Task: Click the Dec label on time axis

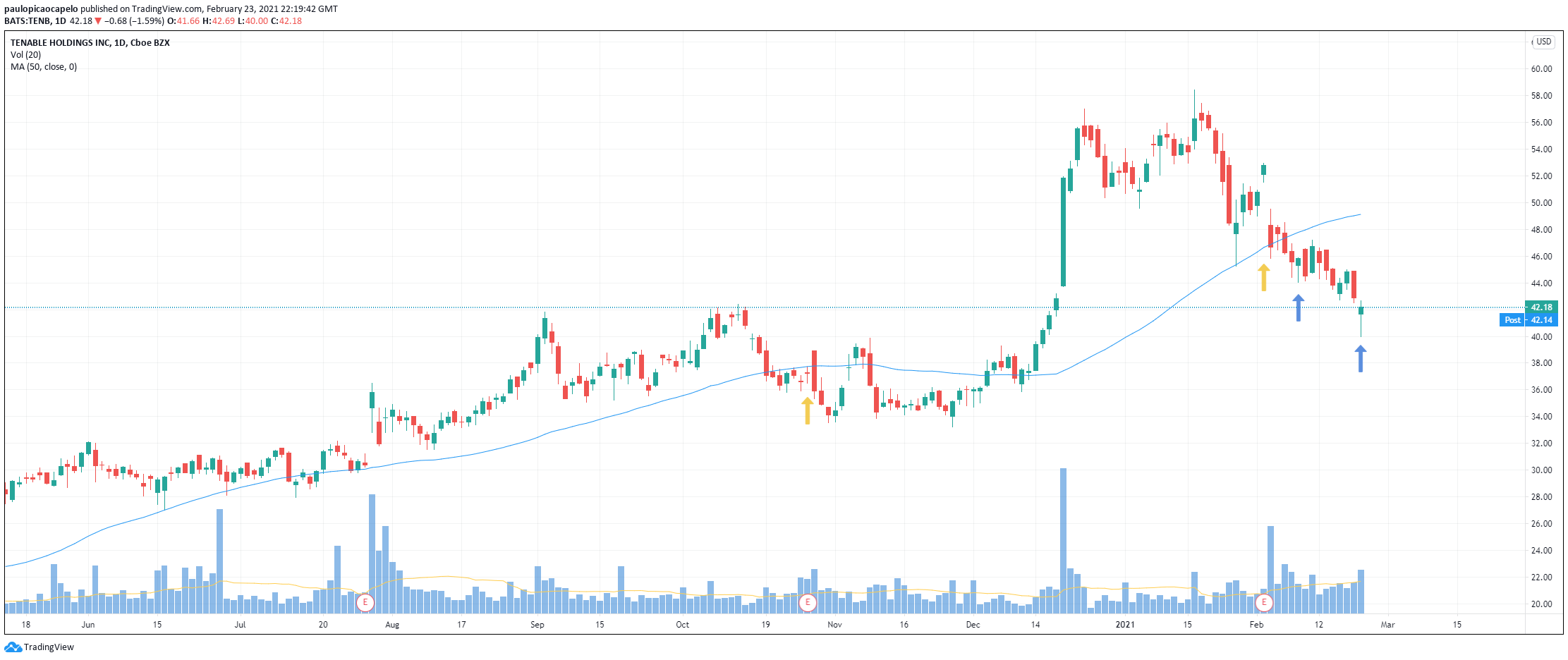Action: click(x=973, y=625)
